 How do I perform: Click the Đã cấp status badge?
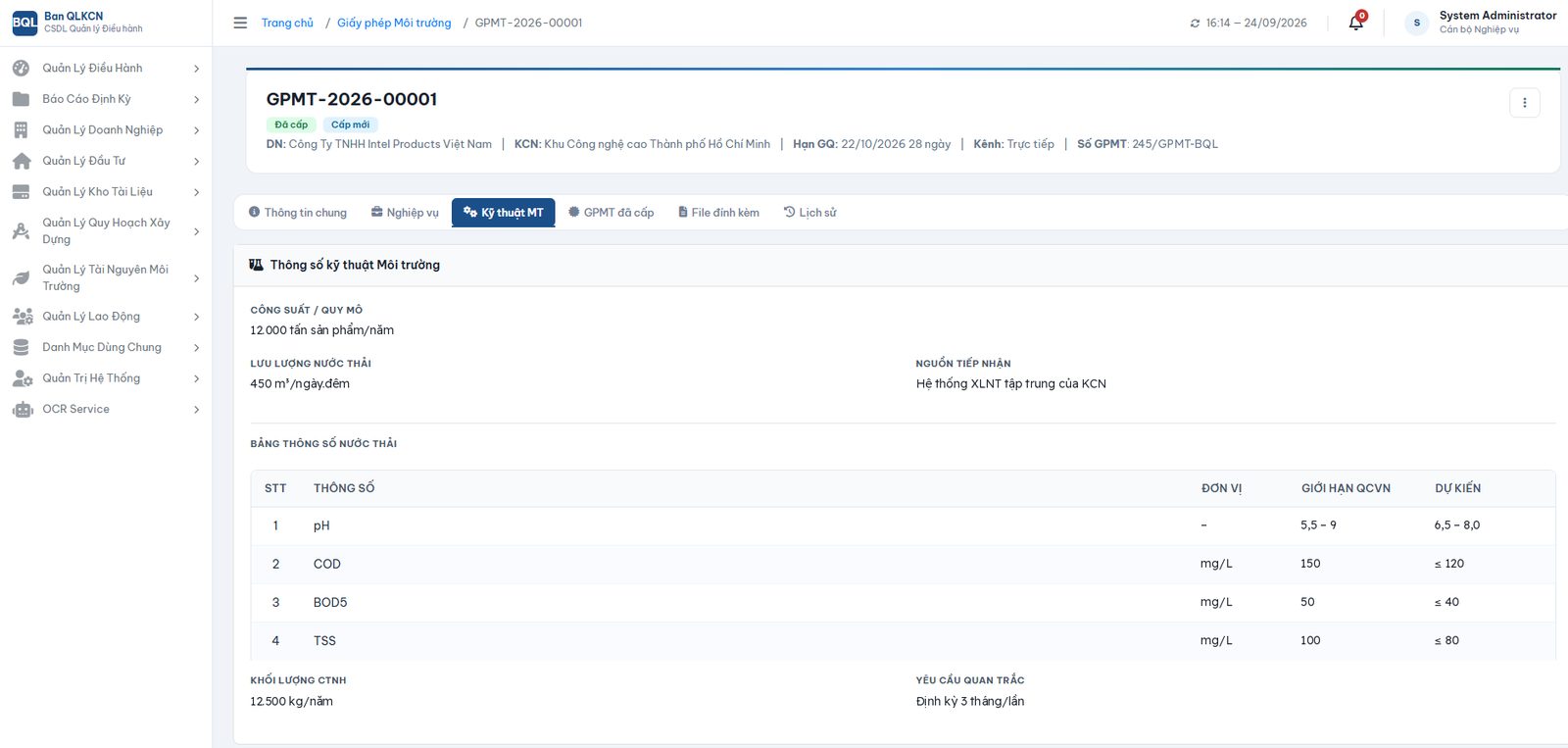tap(291, 125)
